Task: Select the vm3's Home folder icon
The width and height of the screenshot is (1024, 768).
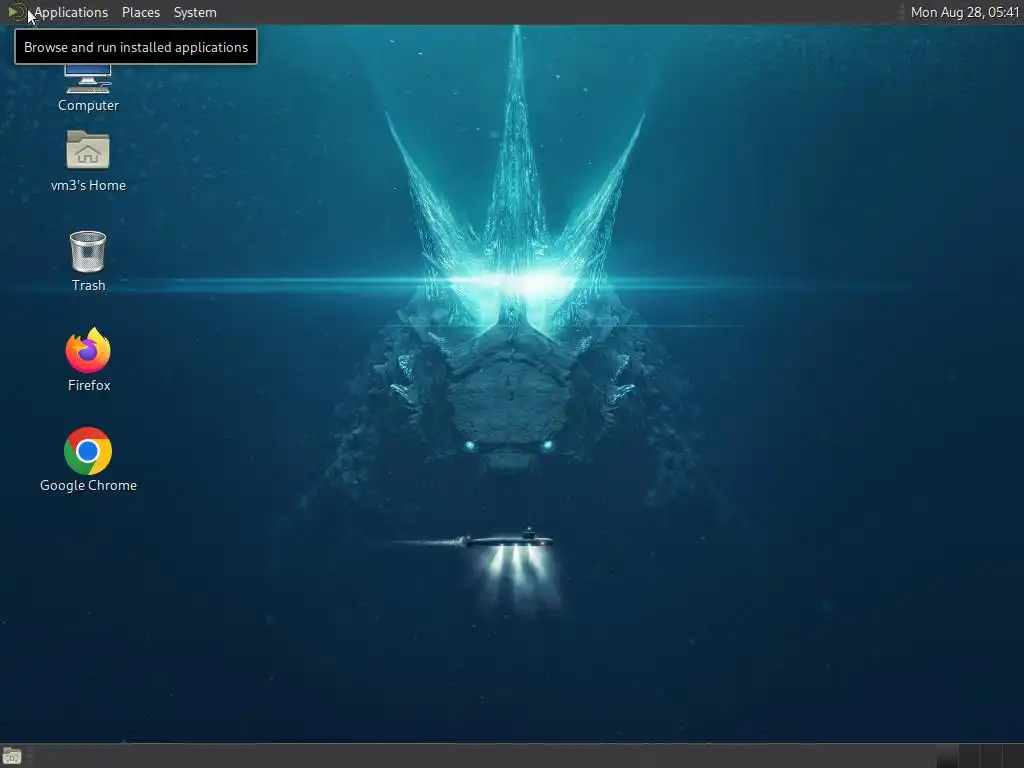Action: click(x=88, y=161)
